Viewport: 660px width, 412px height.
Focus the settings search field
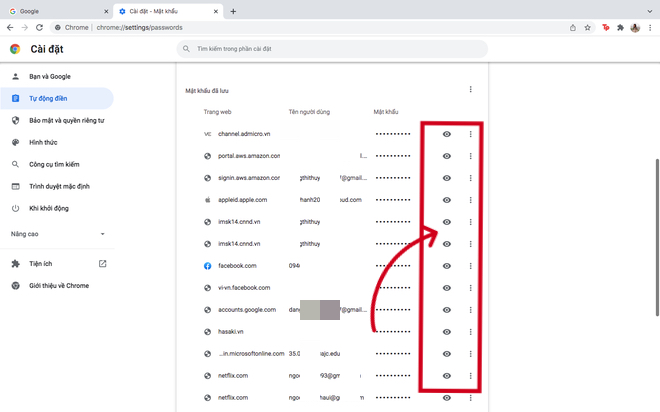[332, 49]
